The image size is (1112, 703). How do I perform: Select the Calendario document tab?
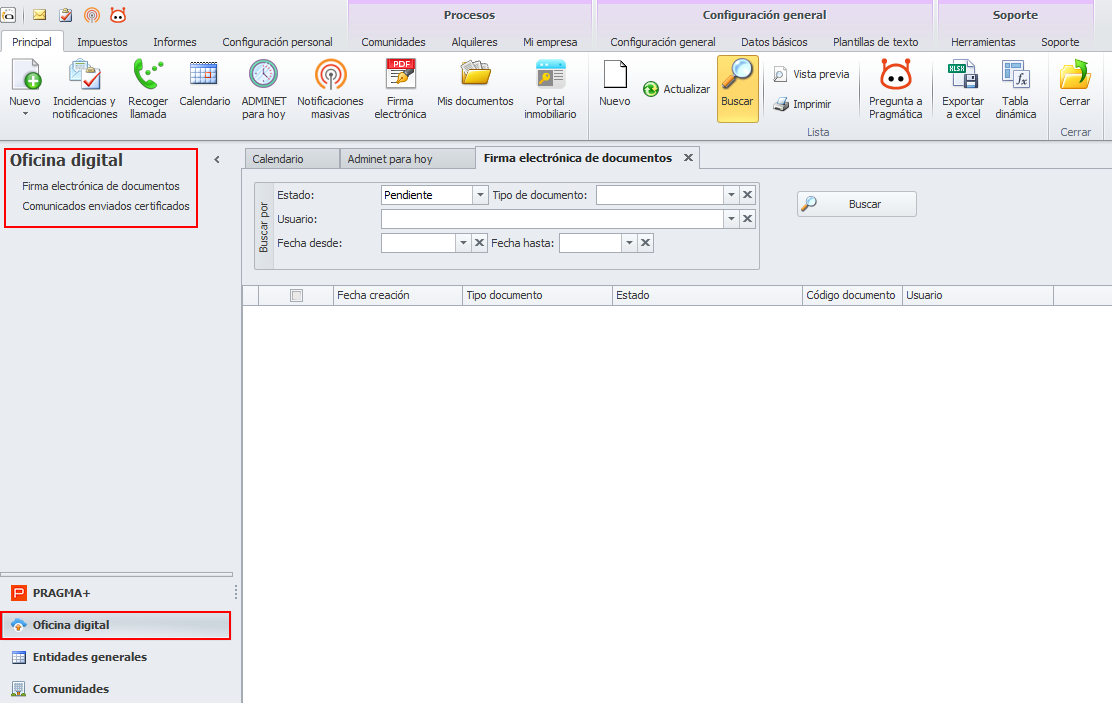[x=291, y=159]
